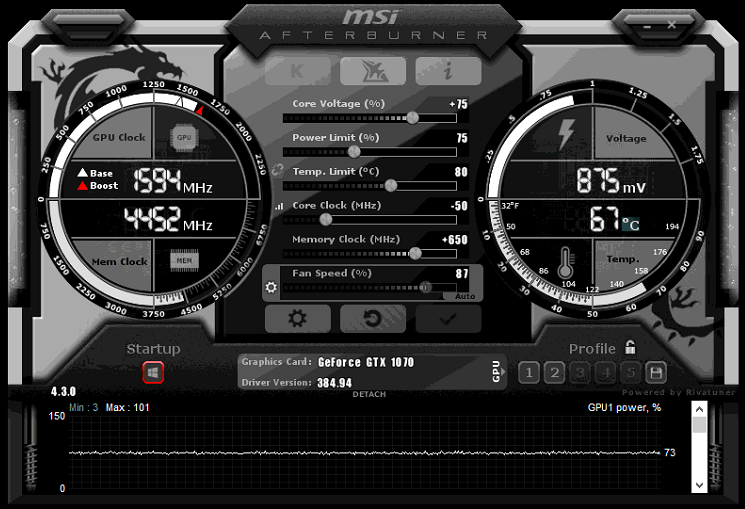Image resolution: width=745 pixels, height=509 pixels.
Task: Open fan speed settings gear icon
Action: point(271,287)
